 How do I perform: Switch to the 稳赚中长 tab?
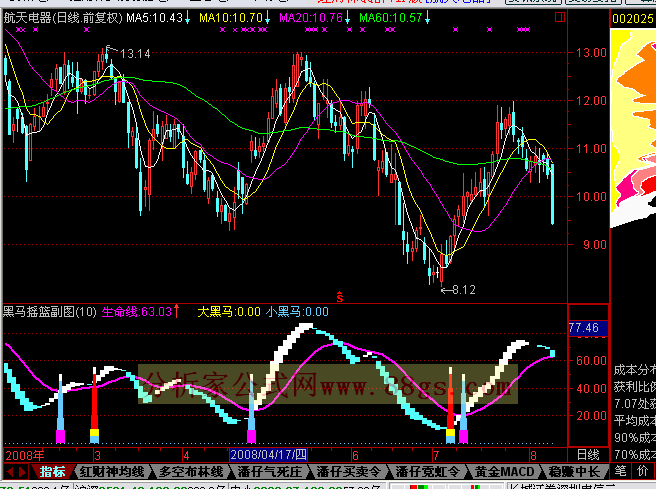pyautogui.click(x=574, y=472)
